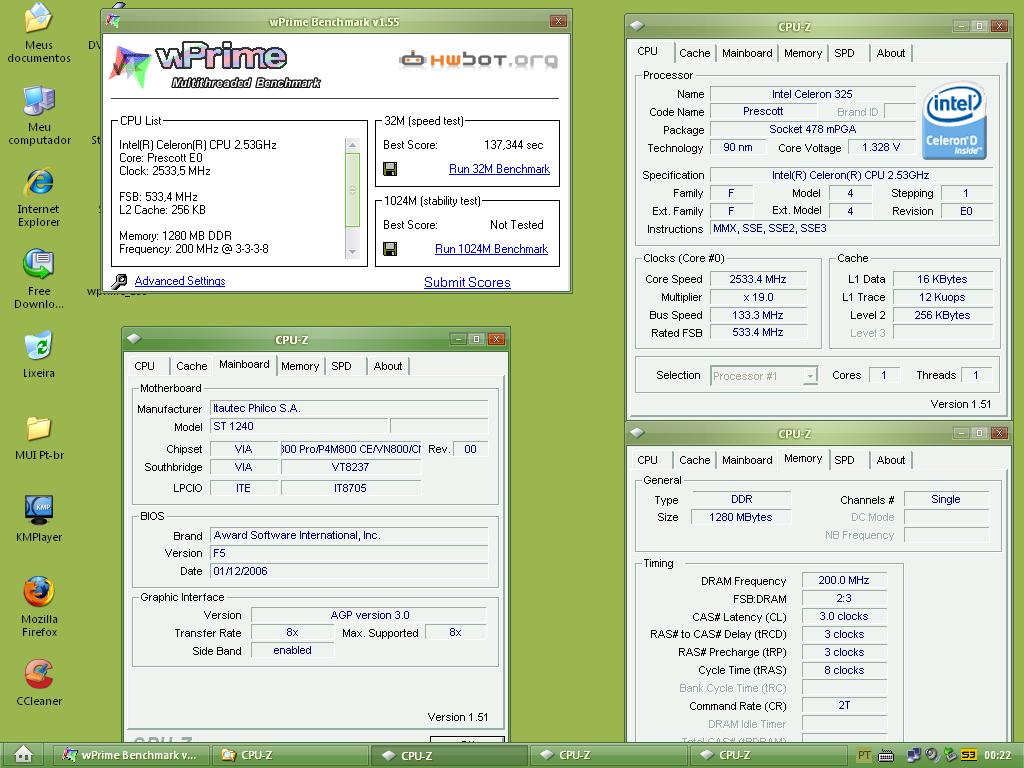Click CPU List scrollbar down arrow
Screen dimensions: 1024x768
(352, 251)
